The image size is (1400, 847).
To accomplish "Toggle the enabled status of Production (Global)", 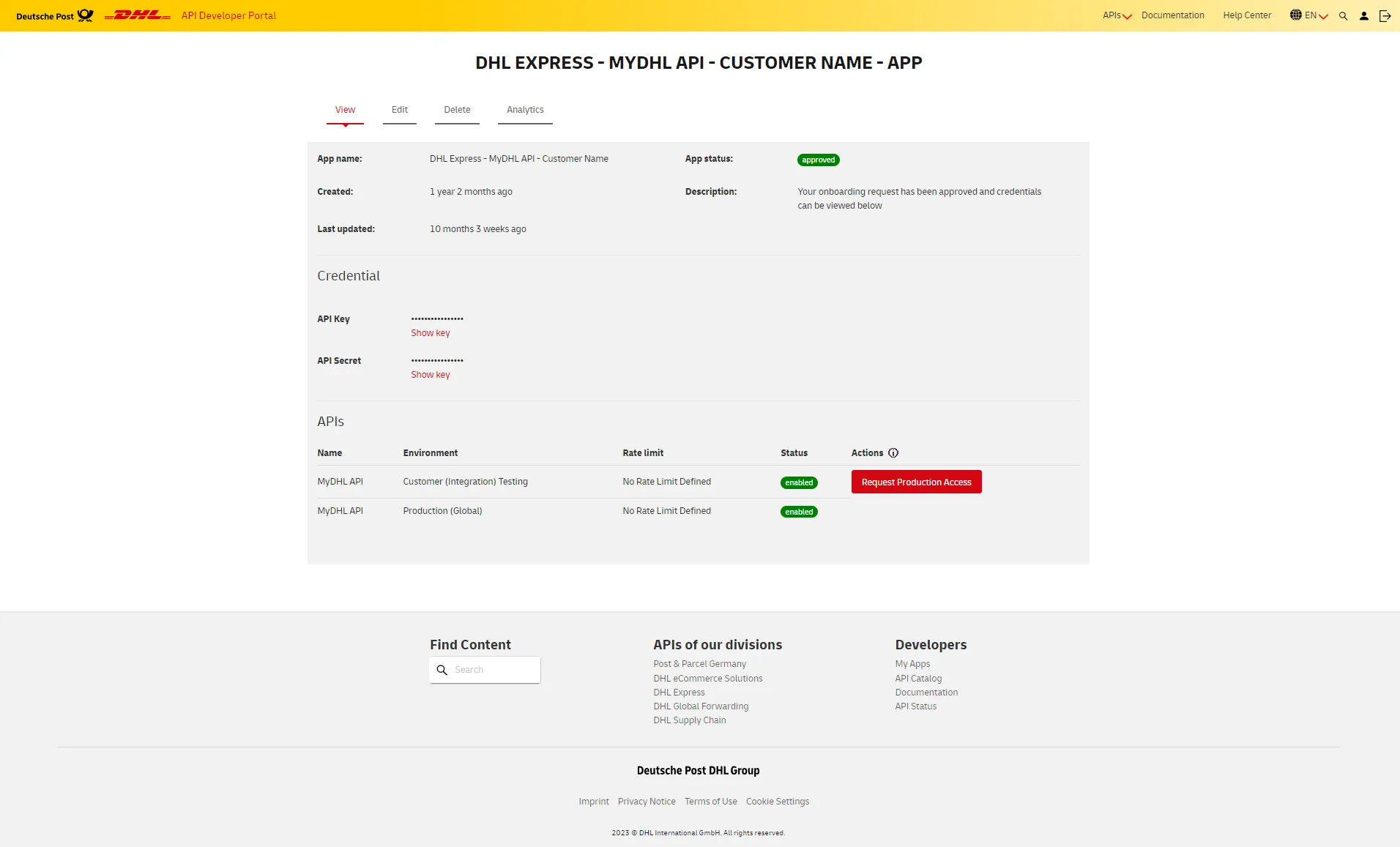I will tap(799, 511).
